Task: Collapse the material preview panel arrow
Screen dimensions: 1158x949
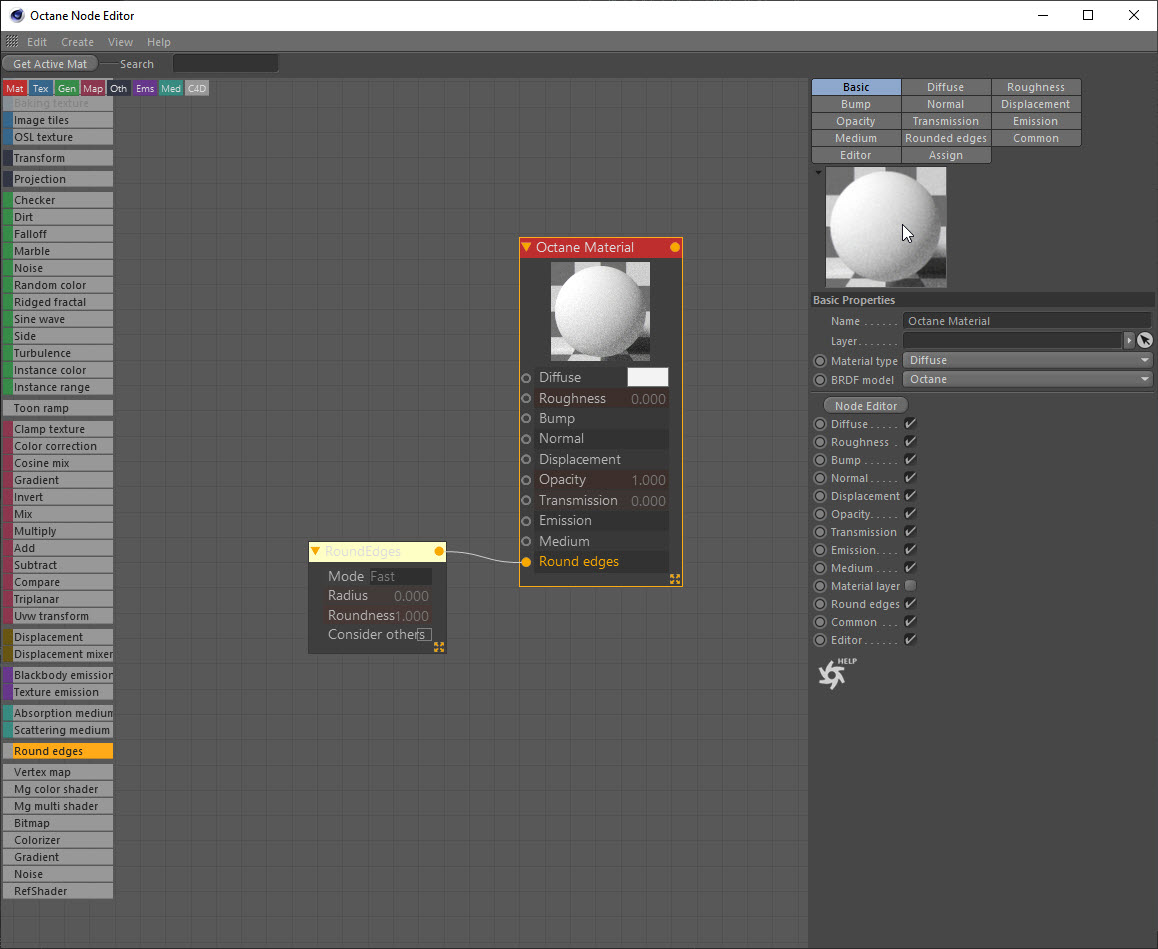Action: point(818,173)
